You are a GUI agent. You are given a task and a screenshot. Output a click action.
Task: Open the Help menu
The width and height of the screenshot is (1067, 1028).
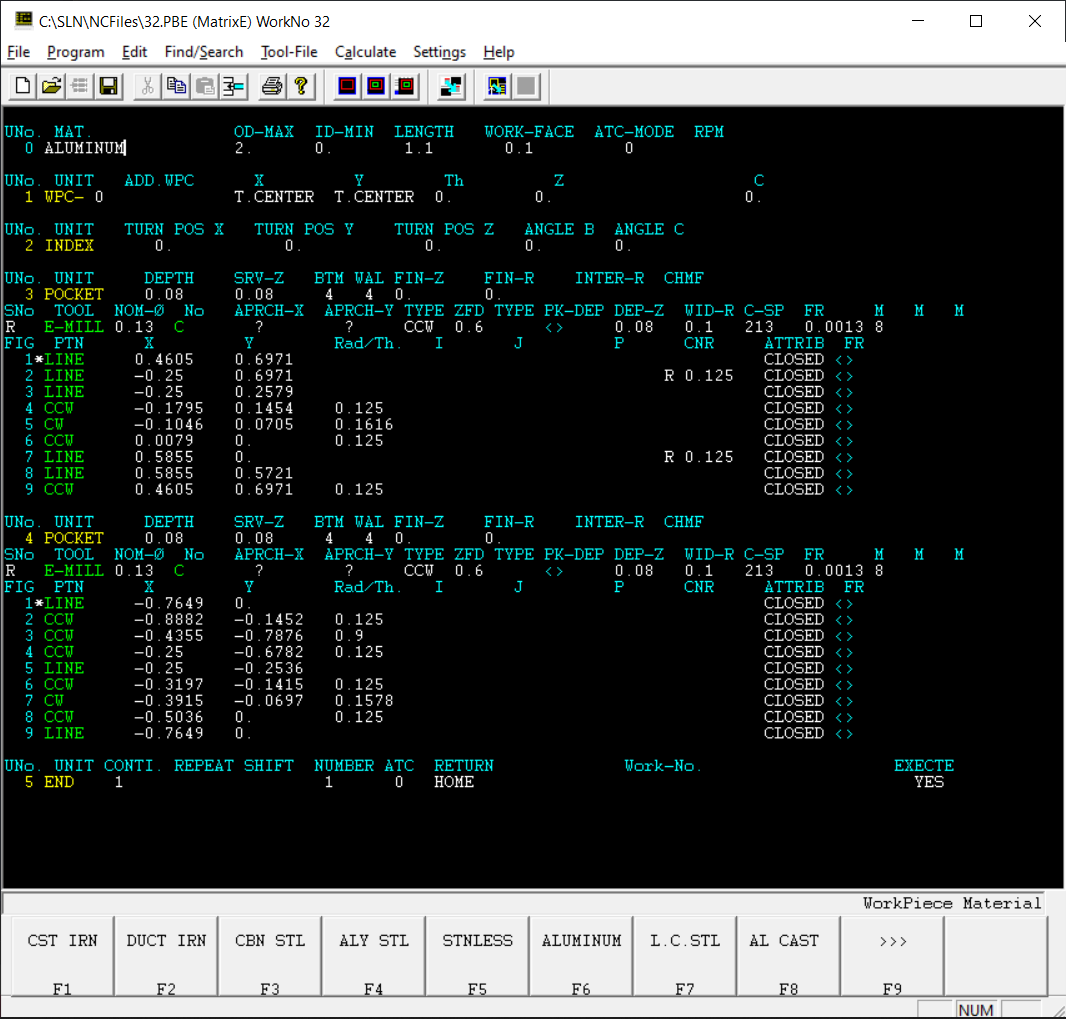pos(499,52)
